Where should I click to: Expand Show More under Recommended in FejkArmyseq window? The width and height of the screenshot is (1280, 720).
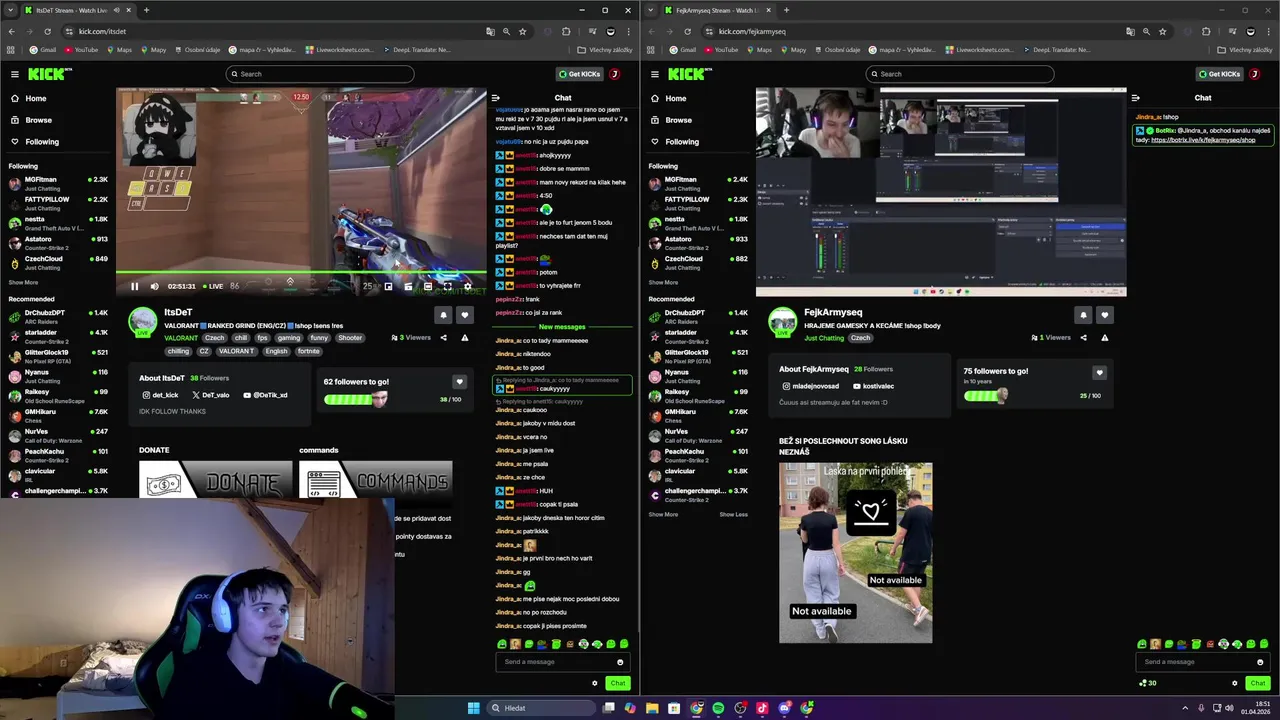click(663, 514)
